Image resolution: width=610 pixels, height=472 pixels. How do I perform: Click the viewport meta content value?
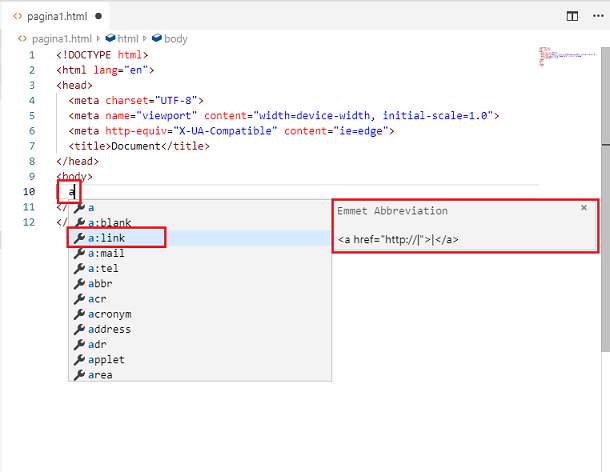373,116
